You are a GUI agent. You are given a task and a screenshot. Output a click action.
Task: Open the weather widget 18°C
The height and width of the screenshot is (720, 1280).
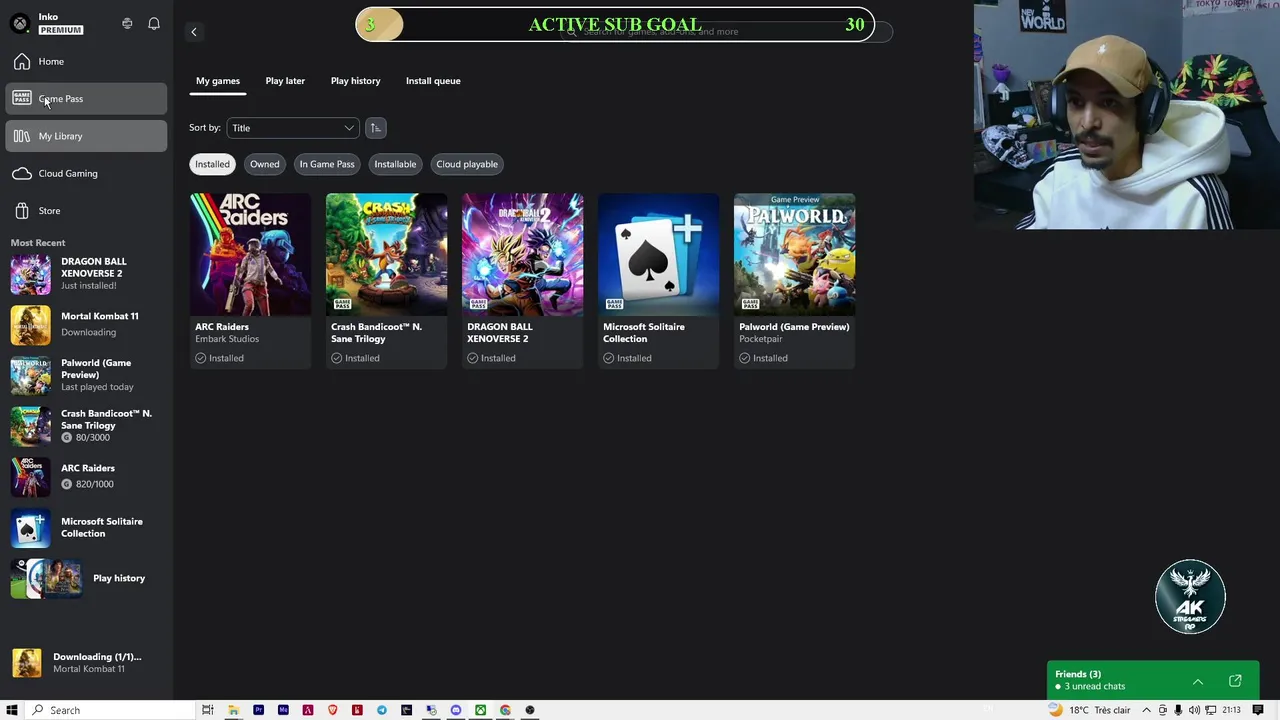click(x=1090, y=710)
